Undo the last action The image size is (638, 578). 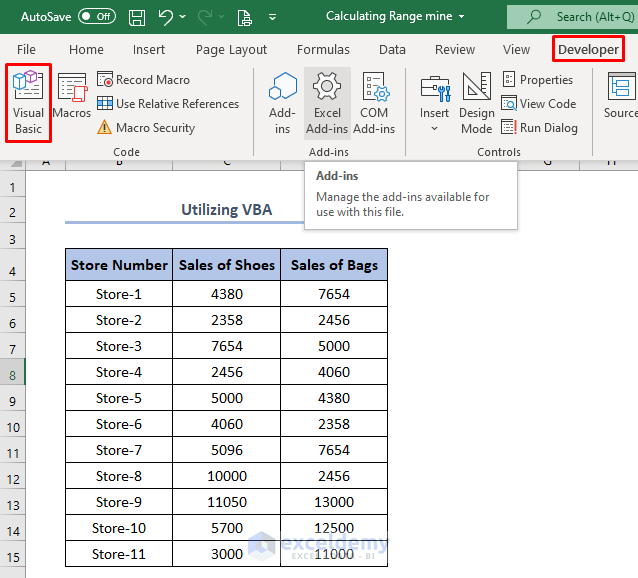(x=166, y=17)
